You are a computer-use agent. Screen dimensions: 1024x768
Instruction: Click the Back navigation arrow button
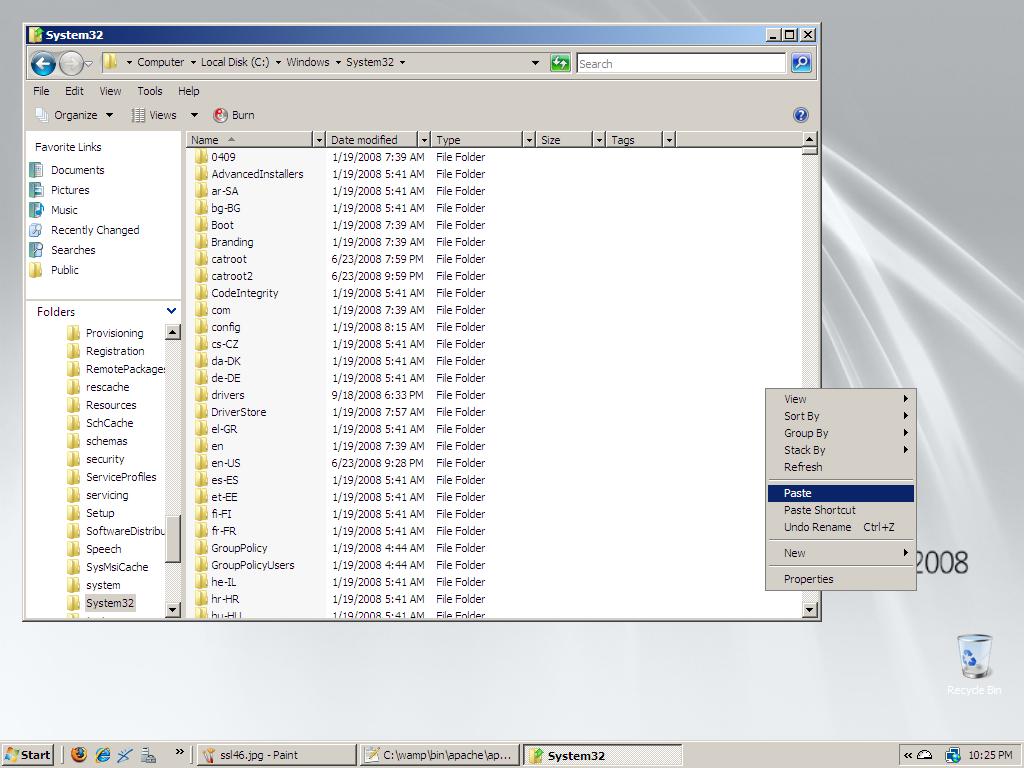tap(42, 64)
